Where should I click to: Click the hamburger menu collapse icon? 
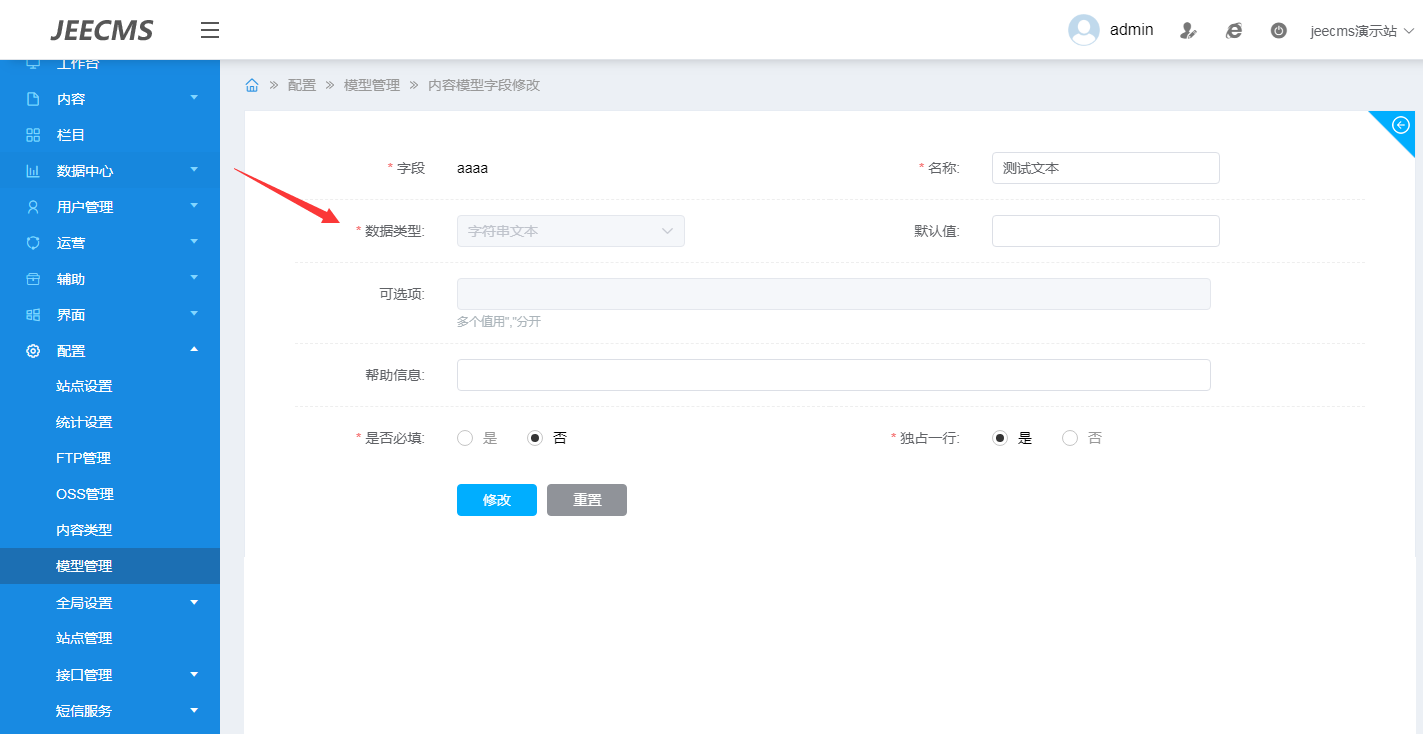pos(210,30)
